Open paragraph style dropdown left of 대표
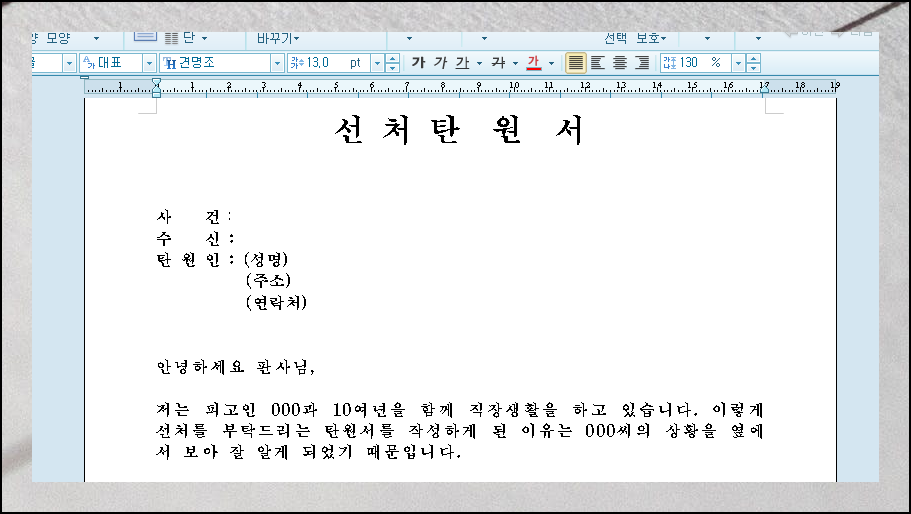 pos(69,63)
